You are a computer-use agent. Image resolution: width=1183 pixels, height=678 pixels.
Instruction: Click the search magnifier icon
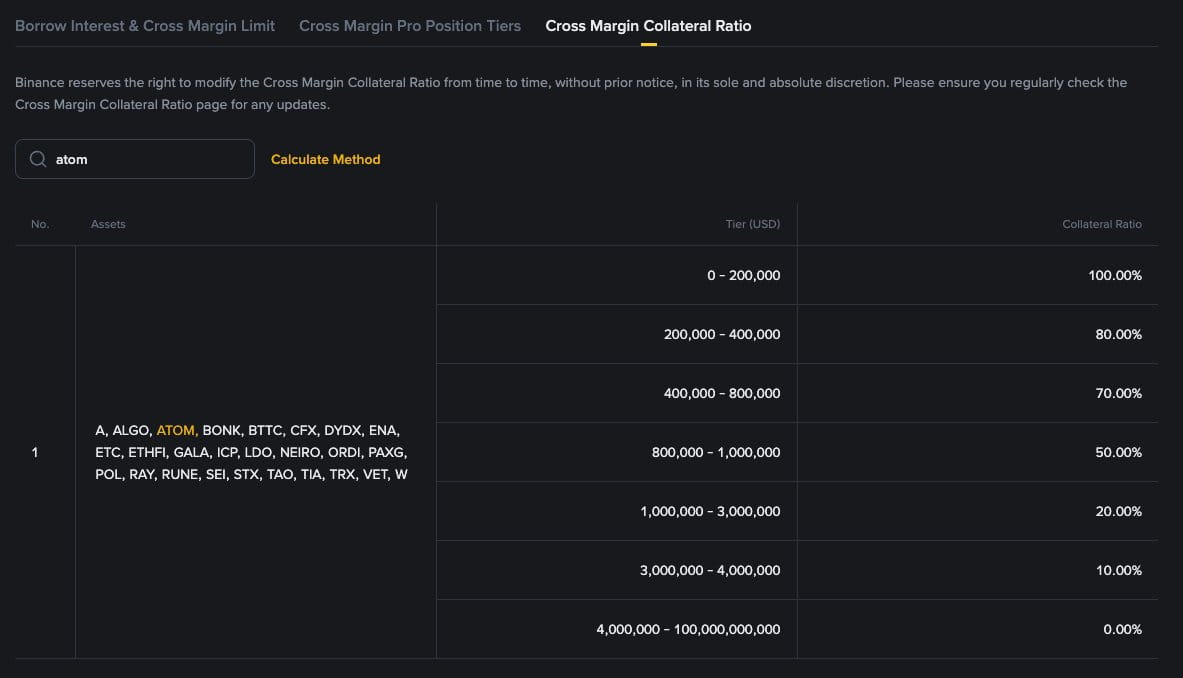[38, 159]
